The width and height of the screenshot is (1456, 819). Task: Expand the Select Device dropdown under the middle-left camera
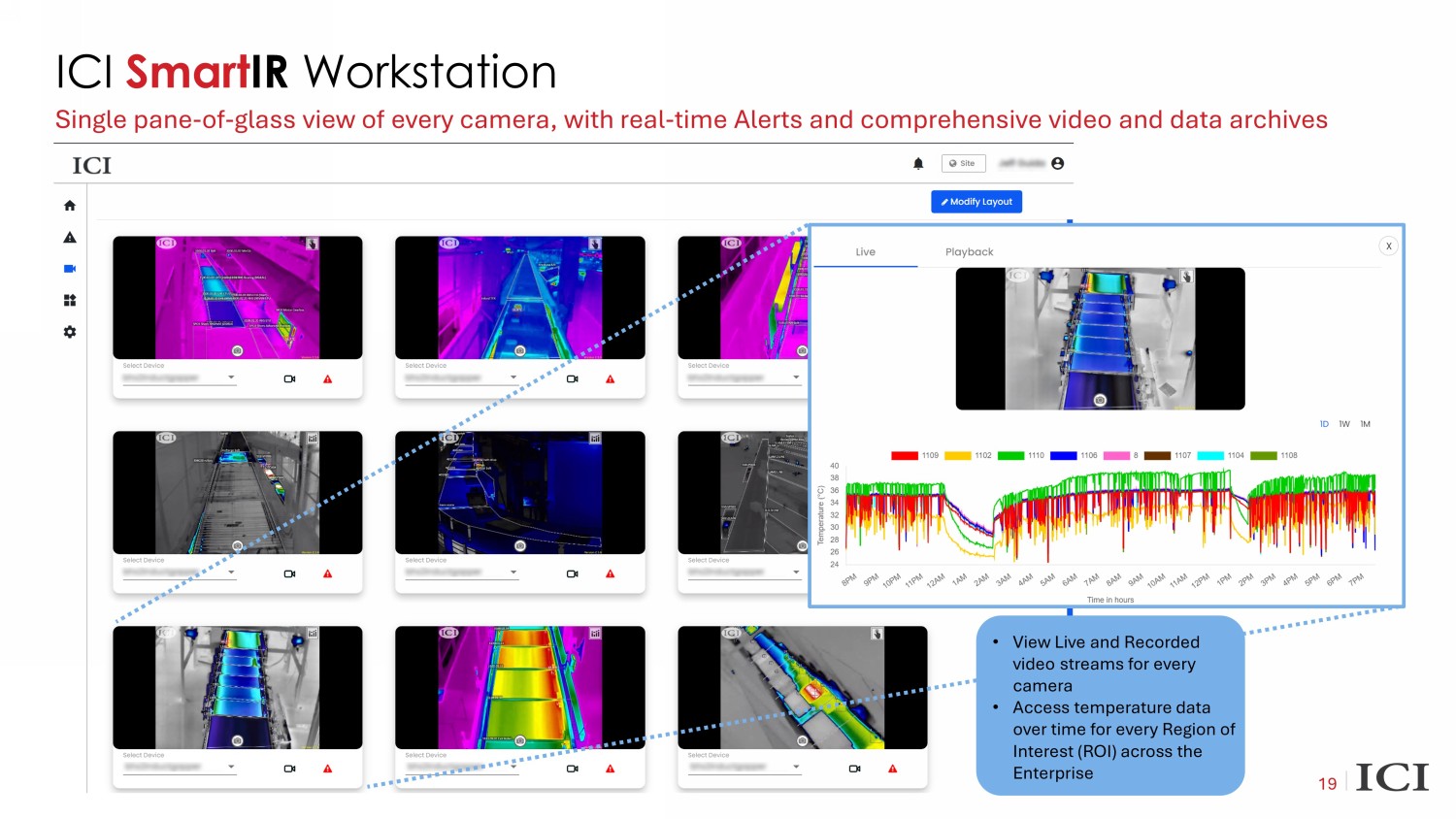coord(231,573)
